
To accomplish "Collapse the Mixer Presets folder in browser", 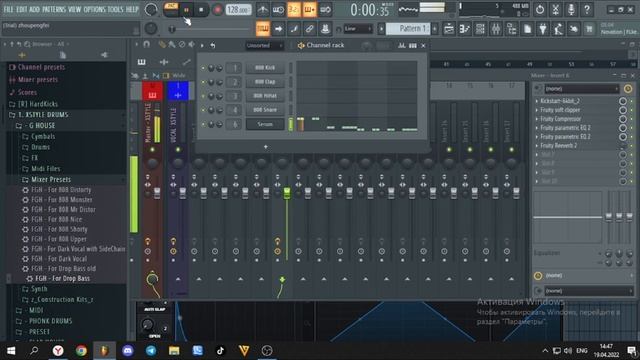I will (x=46, y=180).
